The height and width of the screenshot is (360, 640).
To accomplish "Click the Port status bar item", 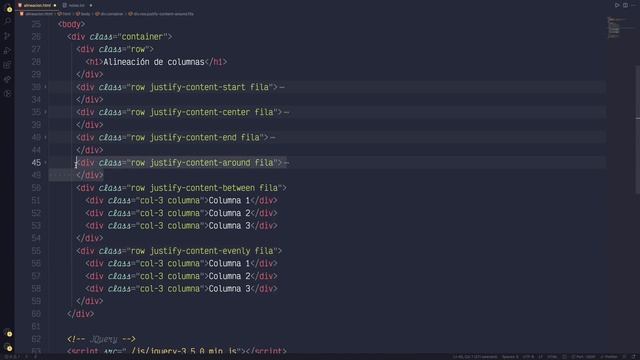I will pos(584,357).
